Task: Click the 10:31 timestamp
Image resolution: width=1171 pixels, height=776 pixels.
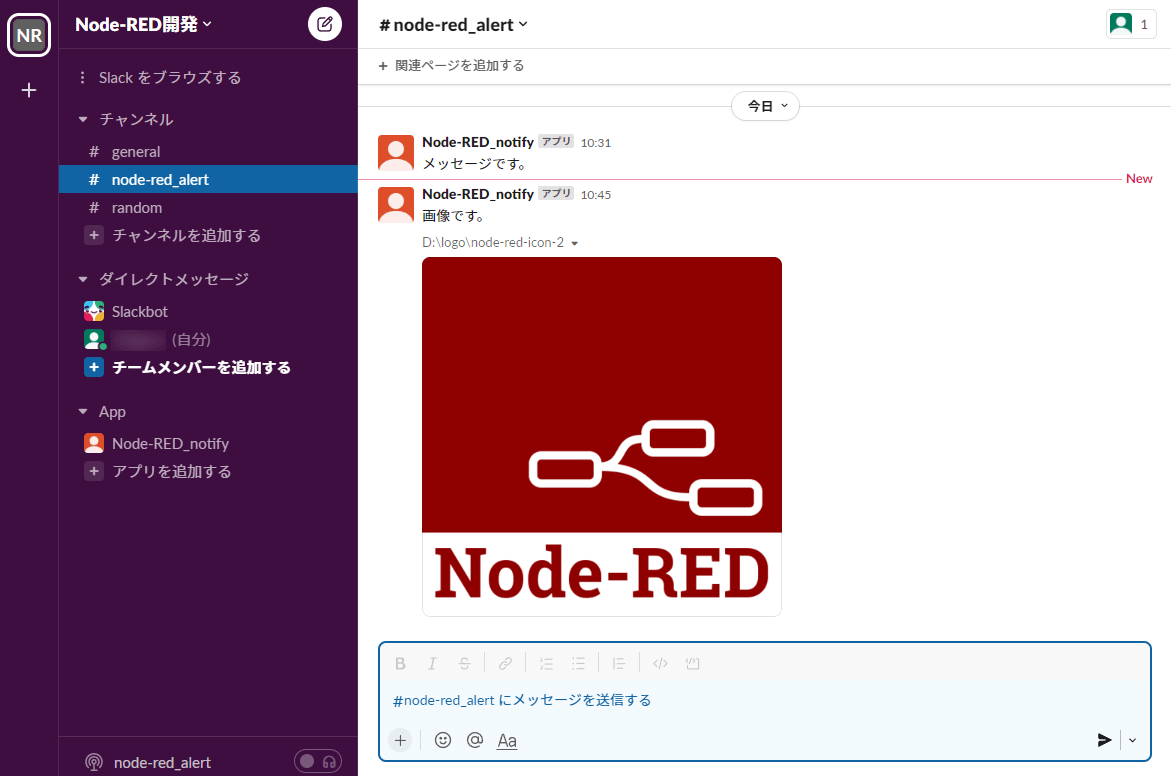Action: point(596,143)
